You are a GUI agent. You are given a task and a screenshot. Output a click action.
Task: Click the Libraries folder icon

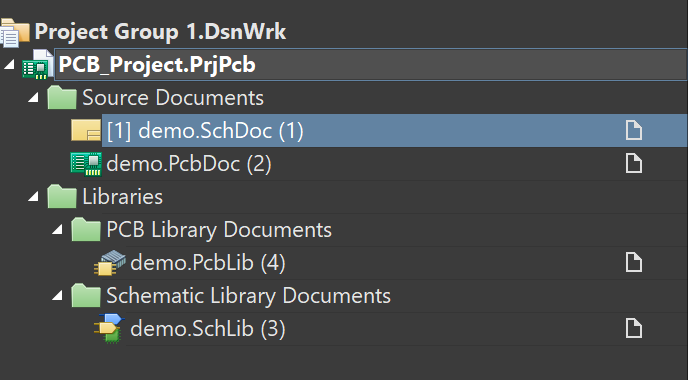coord(62,196)
